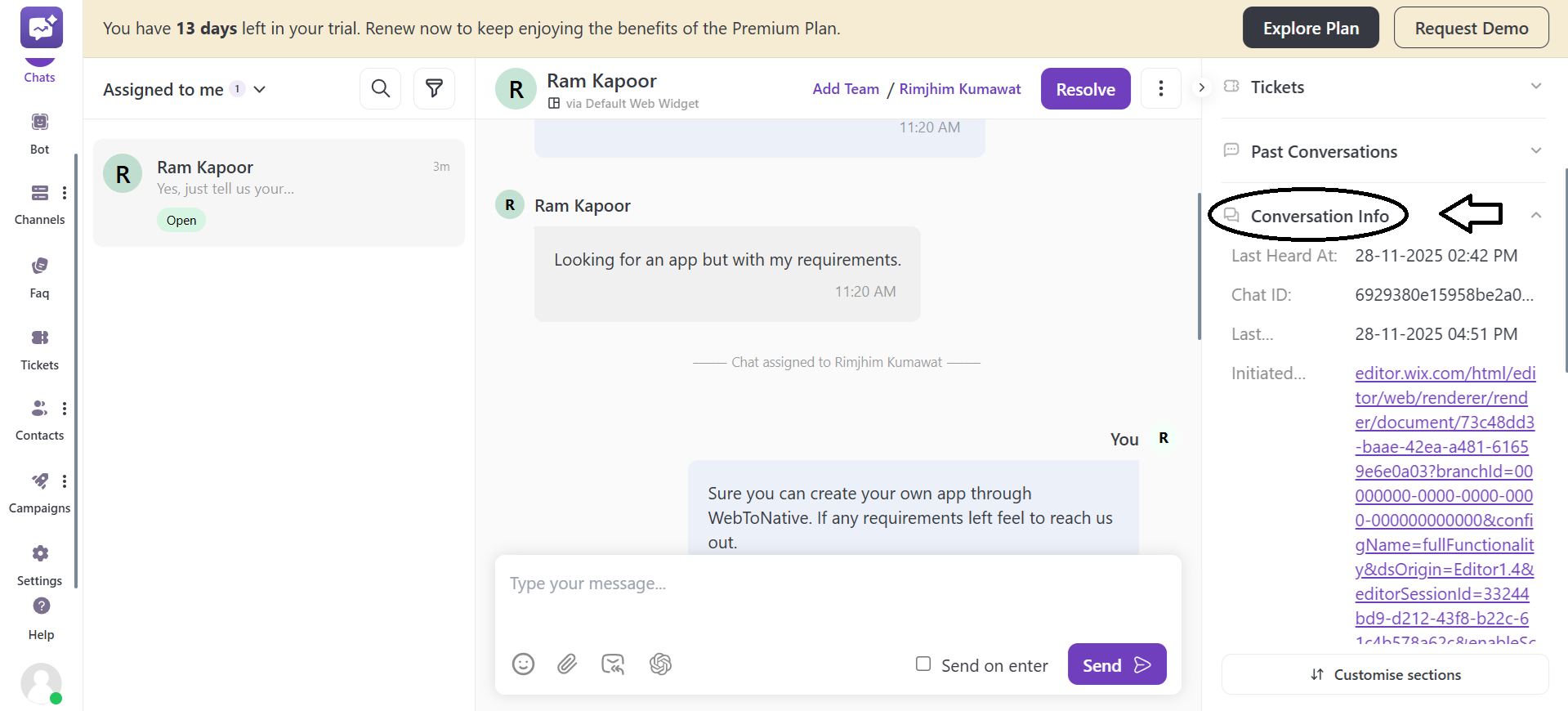The width and height of the screenshot is (1568, 711).
Task: Enable the Send on enter checkbox
Action: [x=923, y=664]
